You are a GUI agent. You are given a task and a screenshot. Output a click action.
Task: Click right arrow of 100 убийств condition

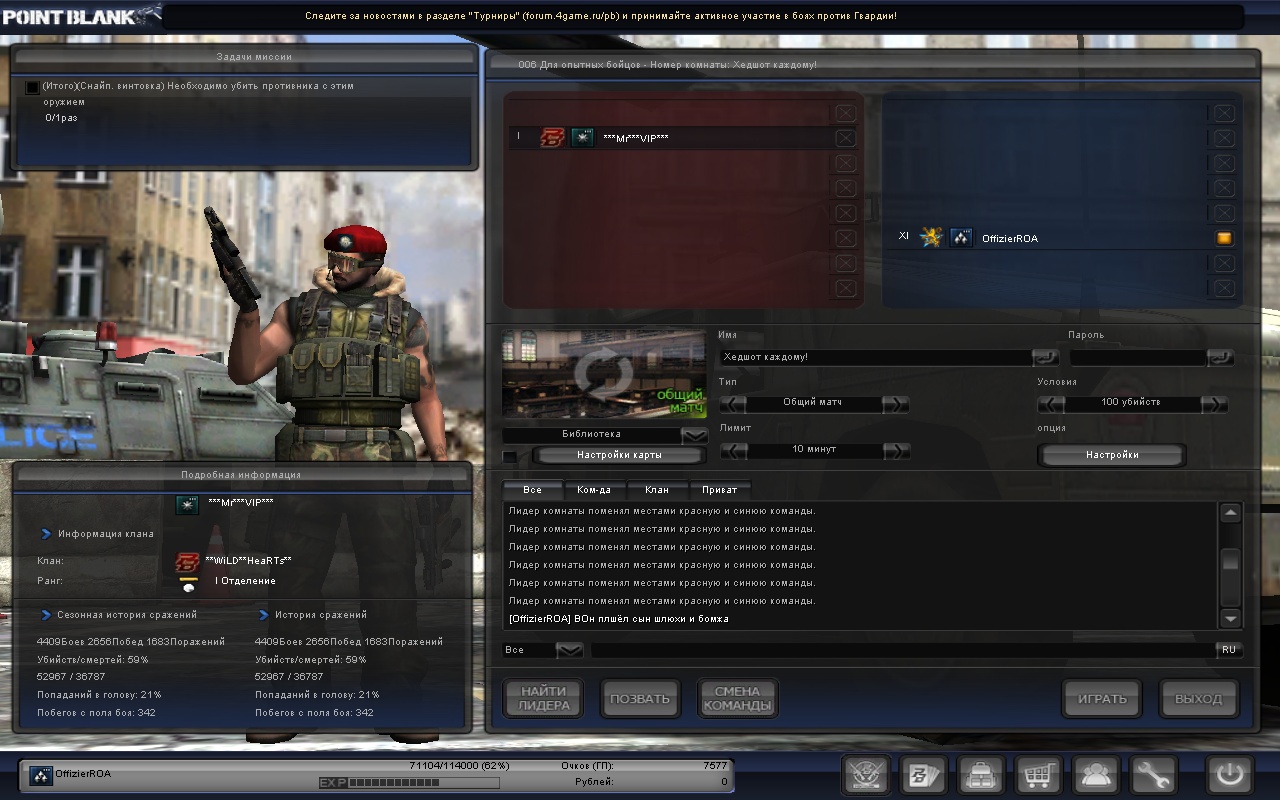pyautogui.click(x=1214, y=404)
